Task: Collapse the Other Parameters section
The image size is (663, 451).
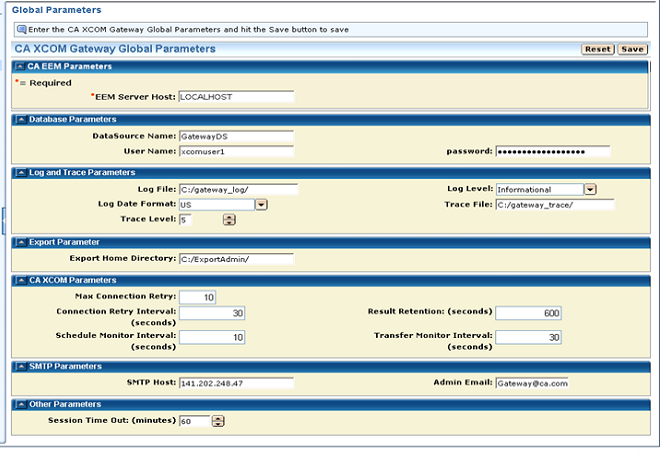Action: point(21,405)
